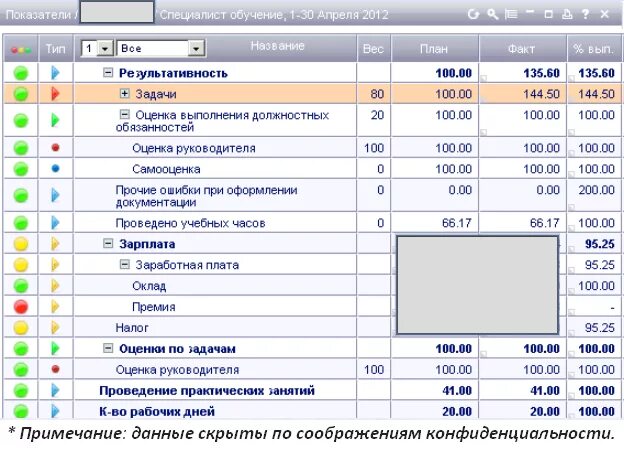Collapse the Результативность group
The width and height of the screenshot is (624, 452).
click(x=108, y=72)
